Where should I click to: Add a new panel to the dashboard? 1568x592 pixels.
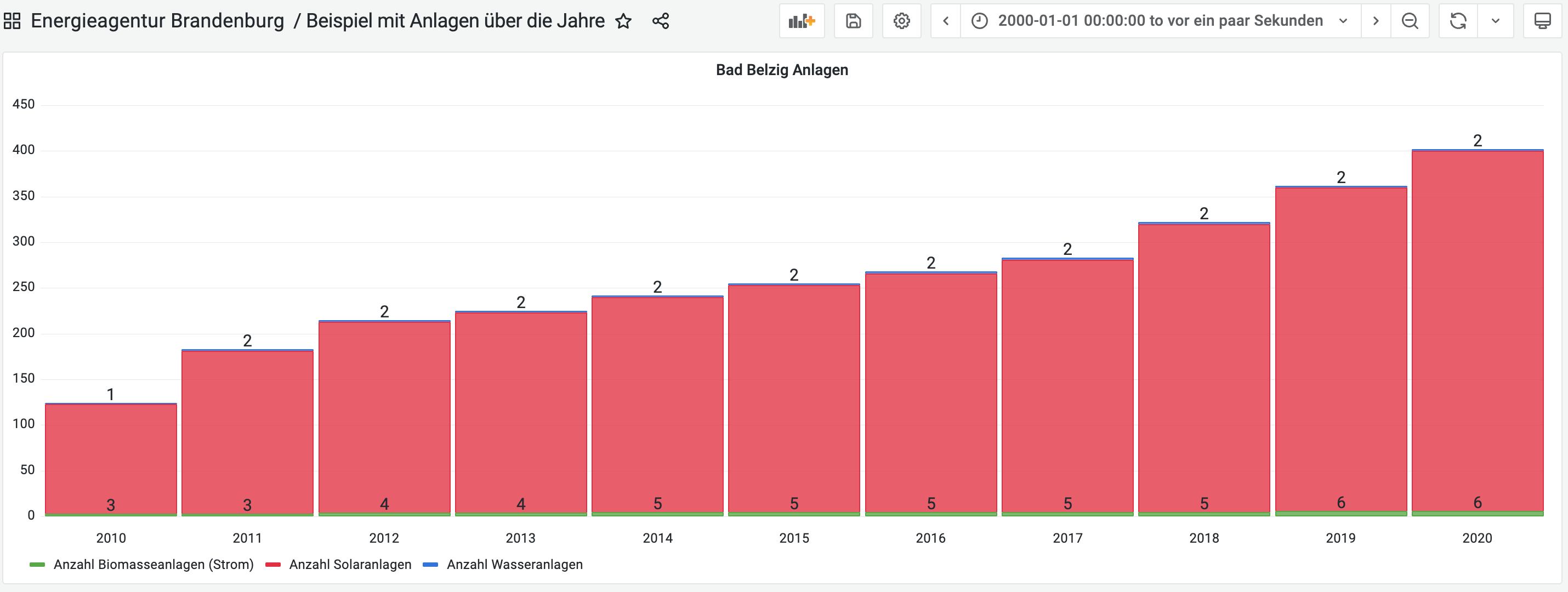point(801,20)
